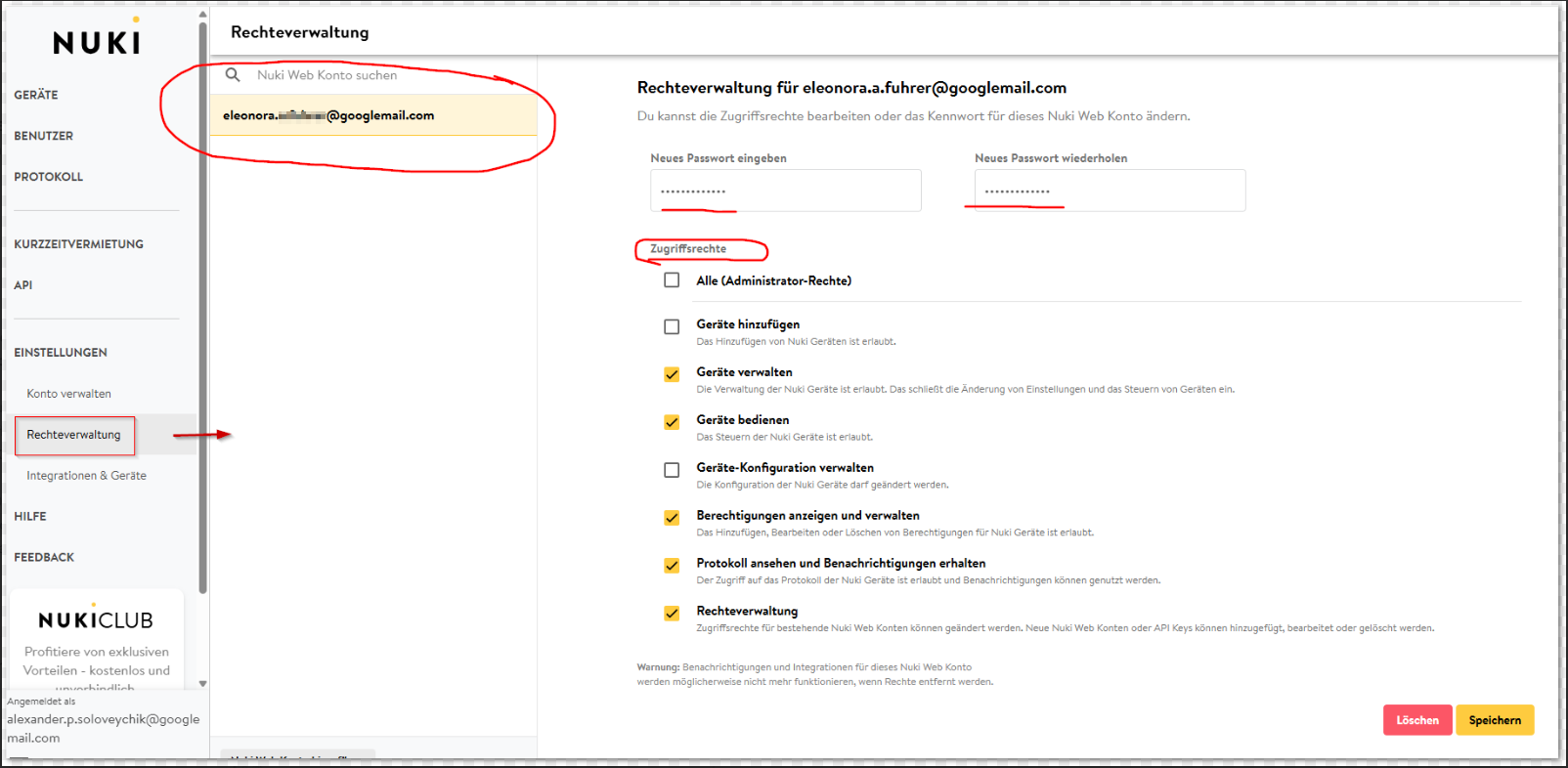
Task: Open Konto verwalten settings
Action: (x=69, y=394)
